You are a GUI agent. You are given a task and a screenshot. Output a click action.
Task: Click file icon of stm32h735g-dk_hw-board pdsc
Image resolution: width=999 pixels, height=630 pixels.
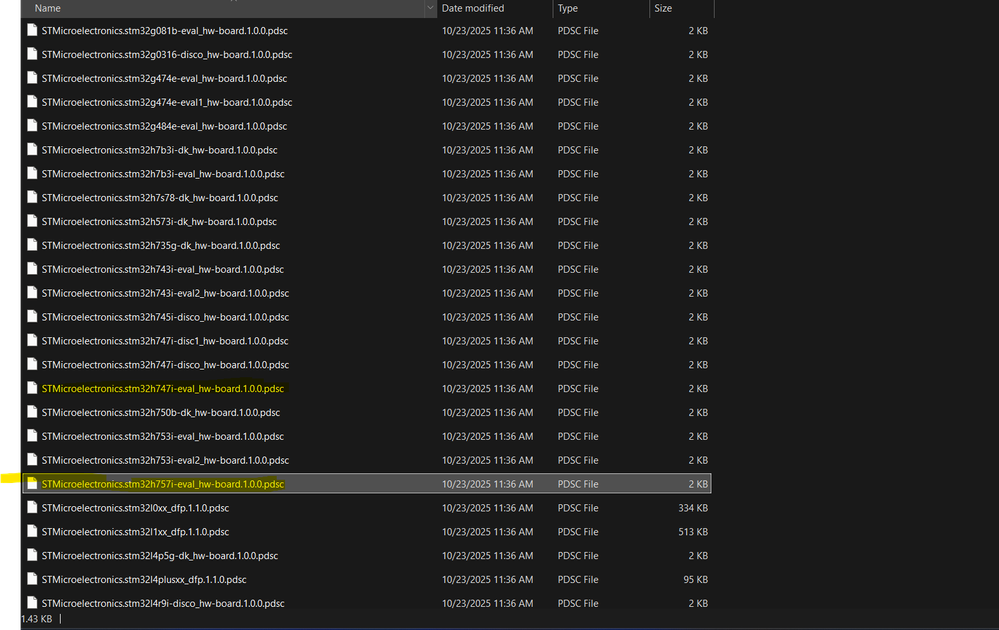pos(32,245)
